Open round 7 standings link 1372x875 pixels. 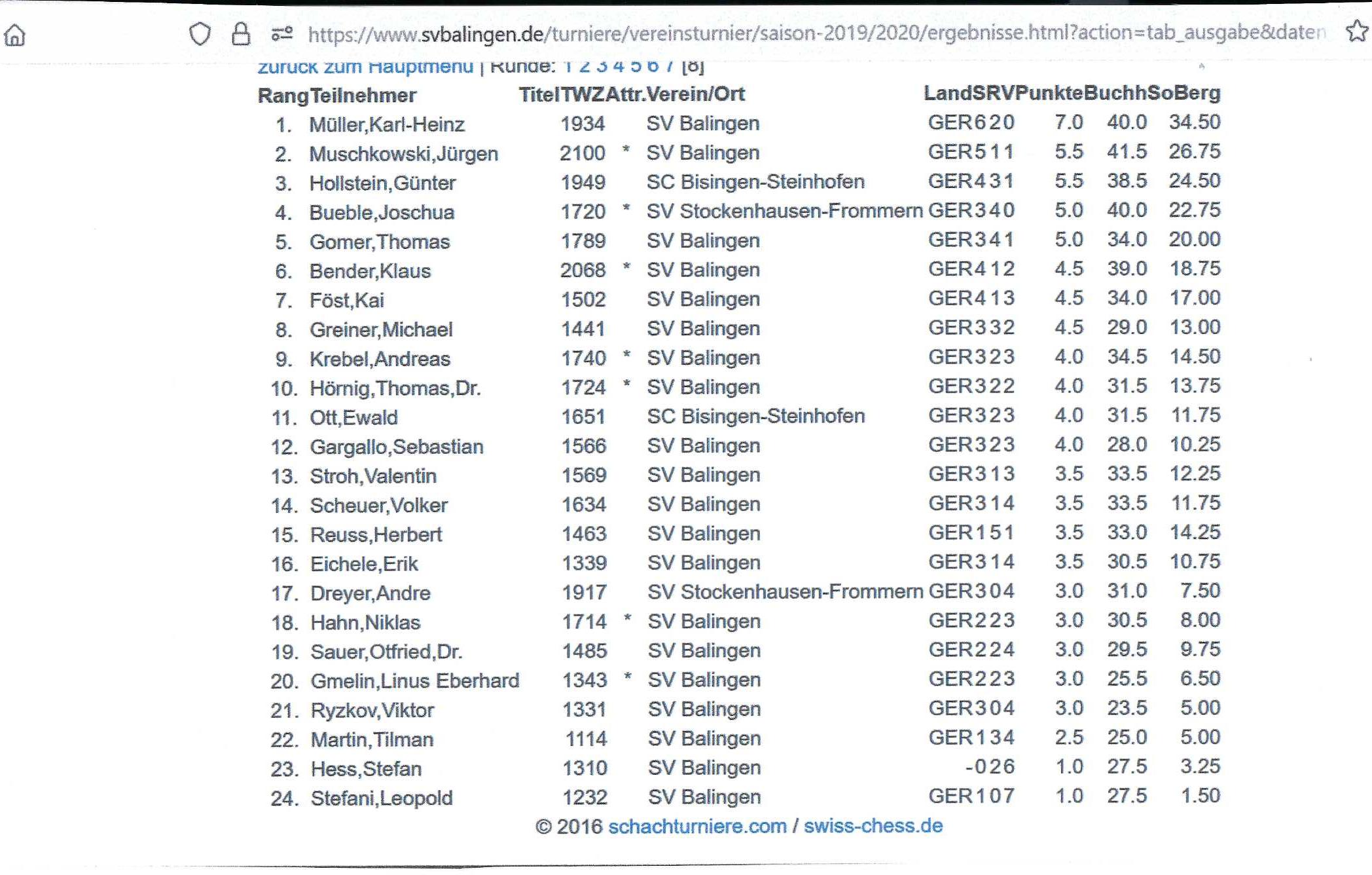pyautogui.click(x=669, y=66)
